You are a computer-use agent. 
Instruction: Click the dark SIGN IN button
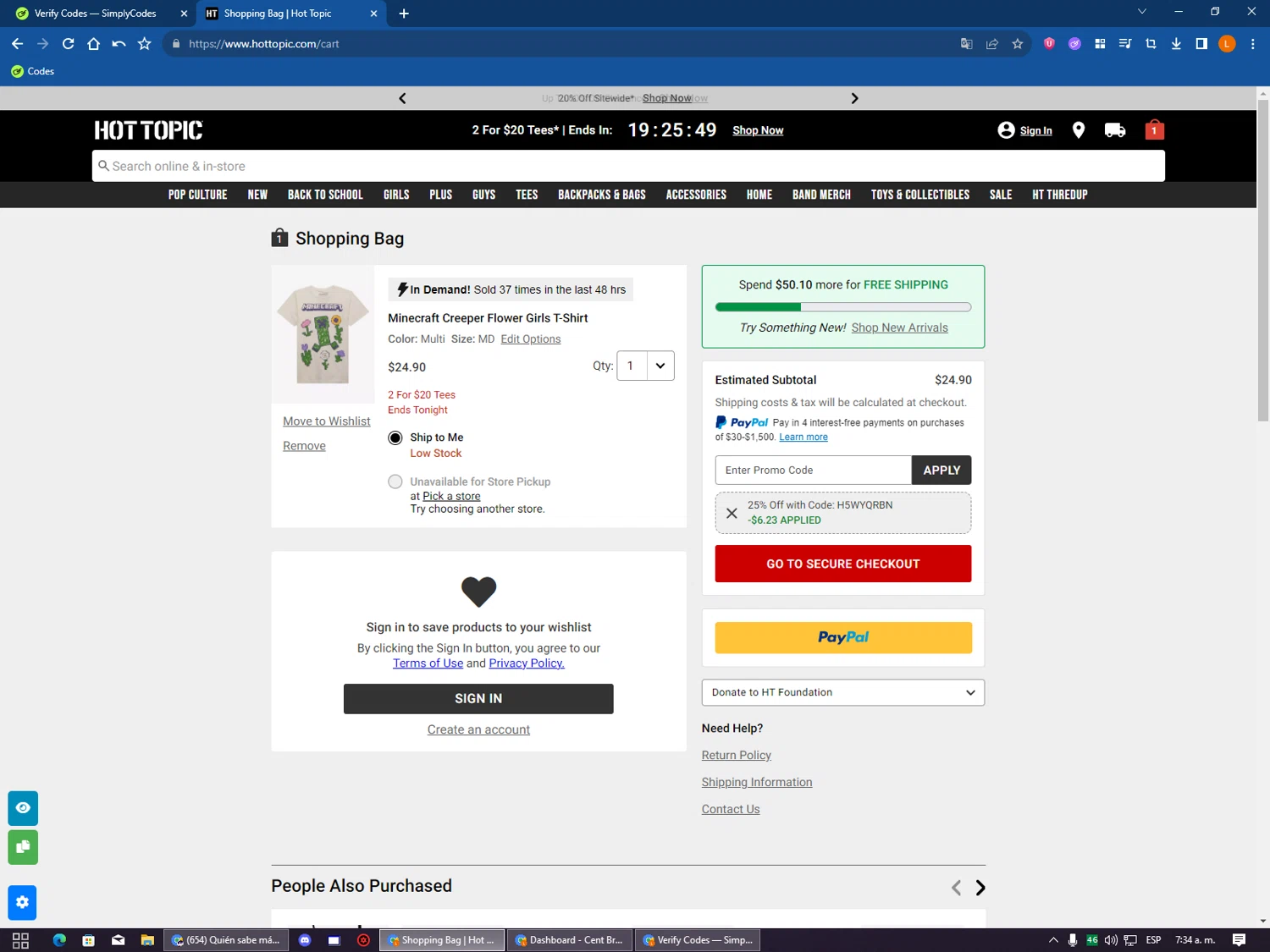tap(478, 699)
